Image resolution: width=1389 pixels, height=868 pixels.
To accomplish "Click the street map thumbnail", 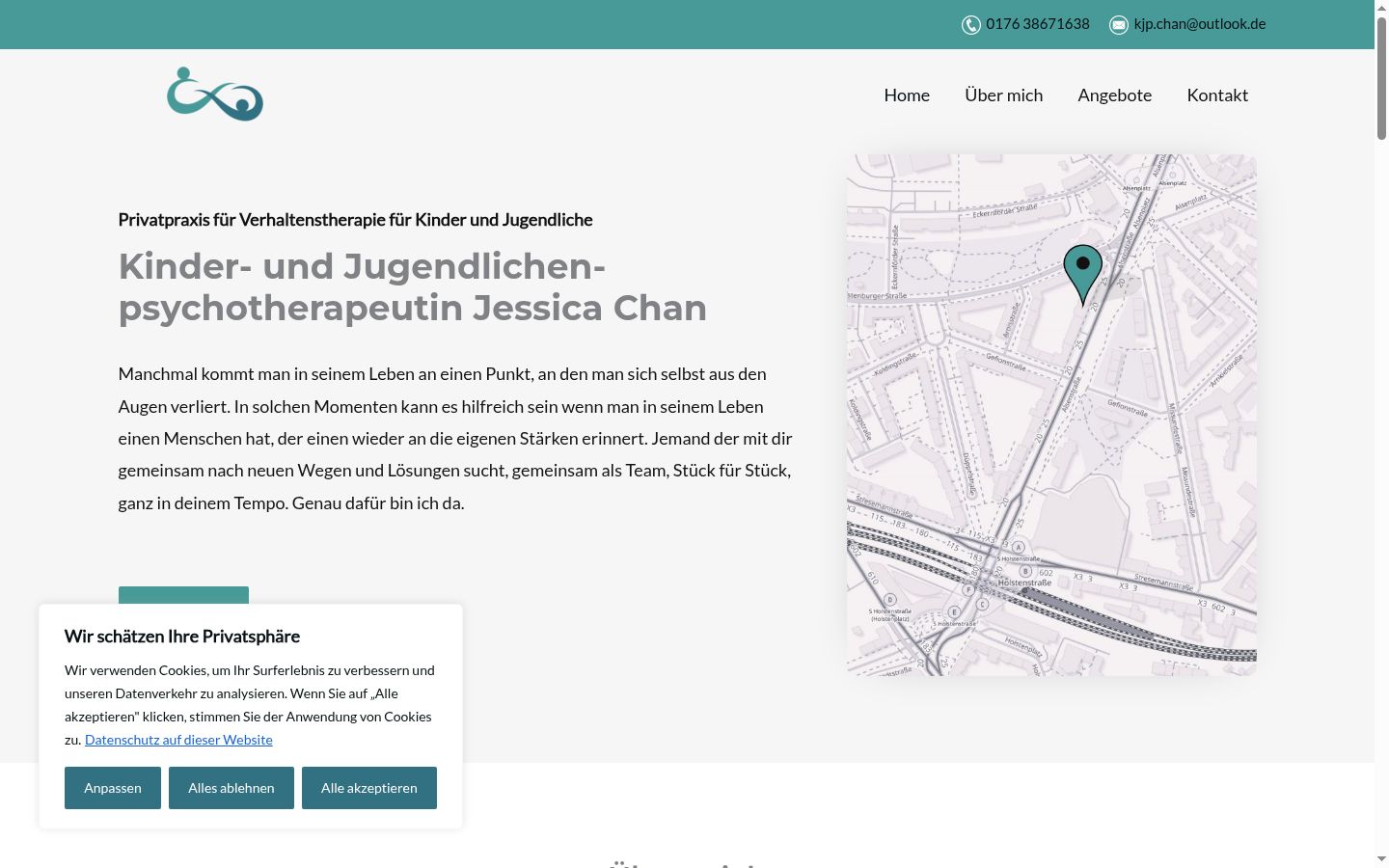I will coord(1051,415).
